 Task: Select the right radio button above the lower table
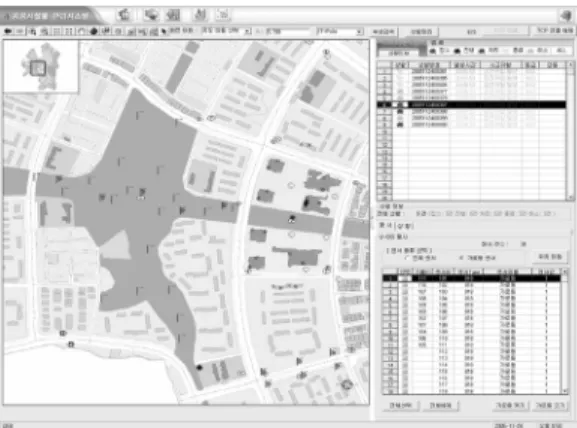point(461,258)
